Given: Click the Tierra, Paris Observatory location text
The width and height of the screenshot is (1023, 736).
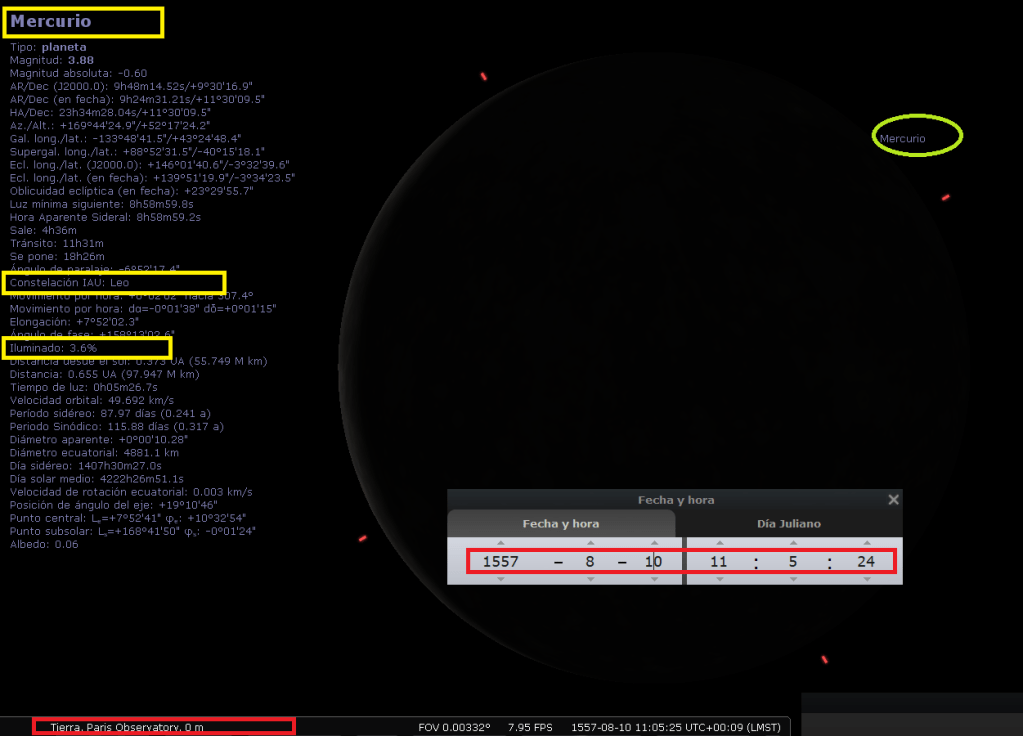Looking at the screenshot, I should coord(127,727).
